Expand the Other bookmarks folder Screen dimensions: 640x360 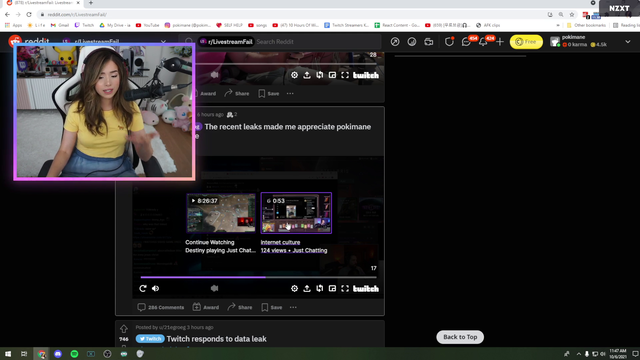586,25
